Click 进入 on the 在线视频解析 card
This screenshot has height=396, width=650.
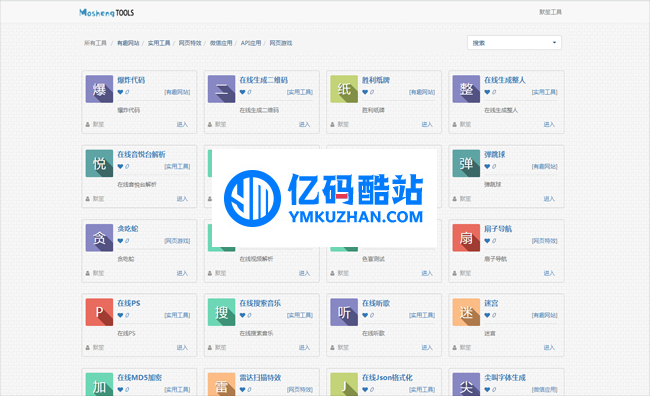pyautogui.click(x=305, y=273)
